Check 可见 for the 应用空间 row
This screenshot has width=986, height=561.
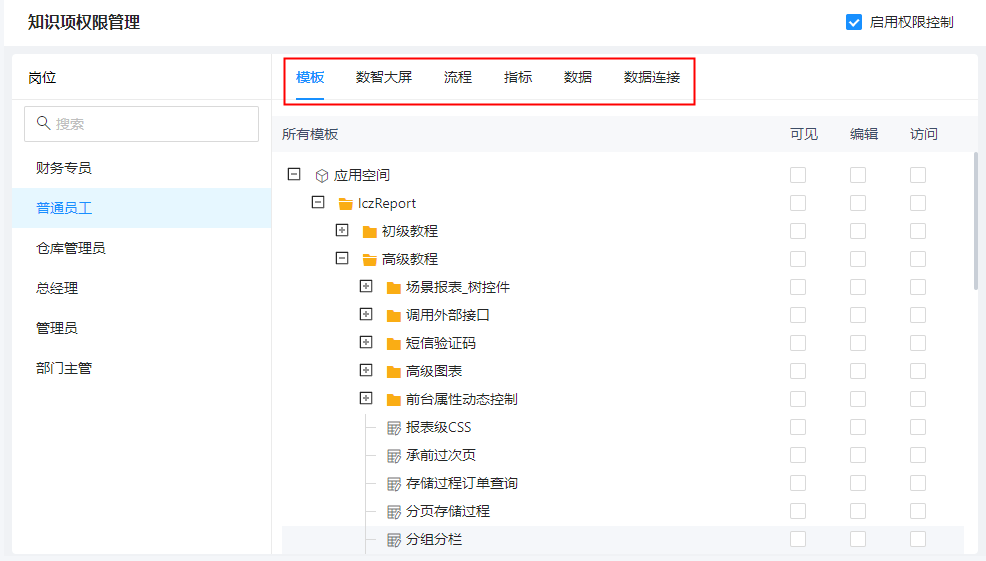(798, 175)
